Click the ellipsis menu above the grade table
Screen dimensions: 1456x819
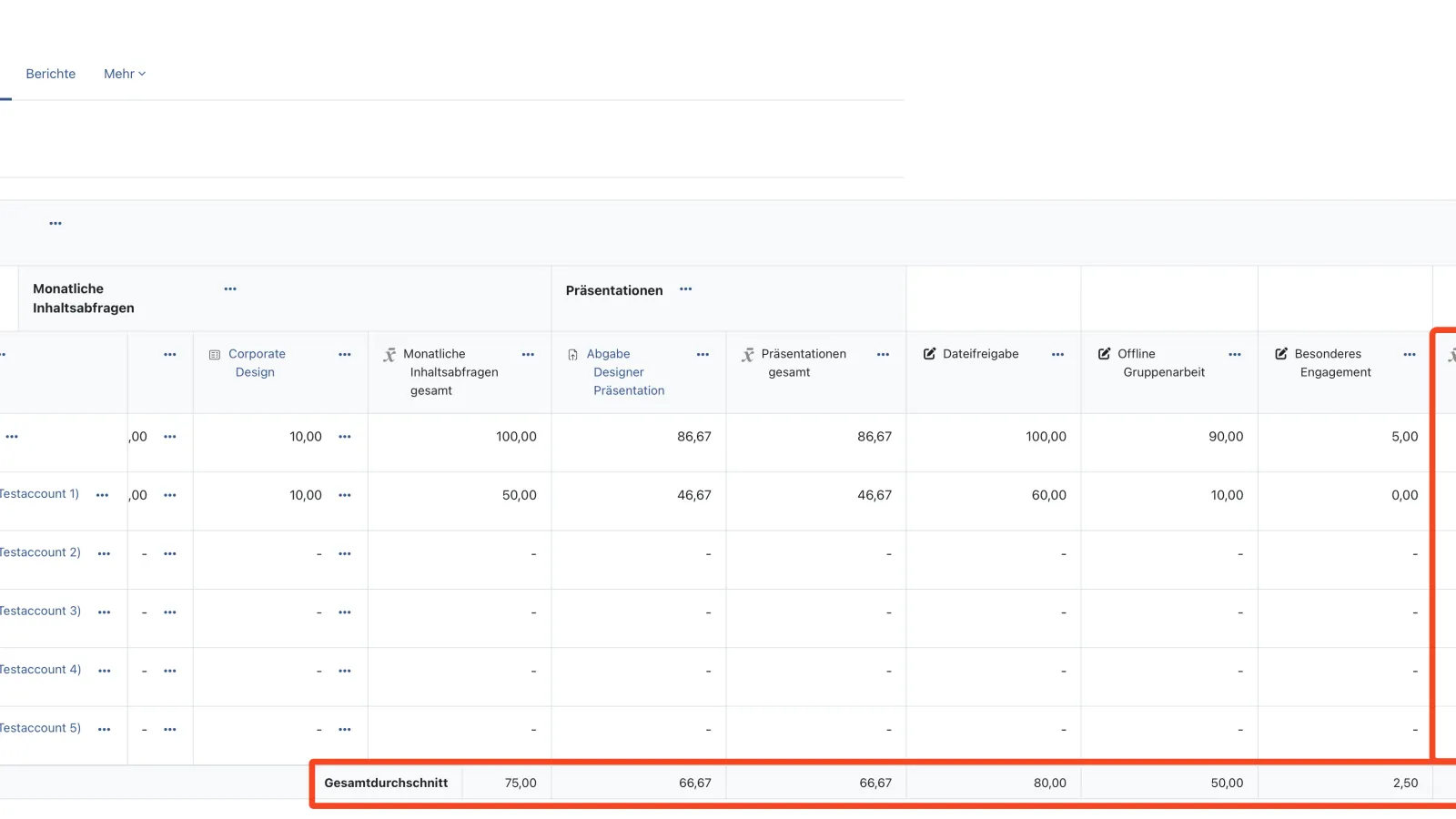[x=56, y=223]
